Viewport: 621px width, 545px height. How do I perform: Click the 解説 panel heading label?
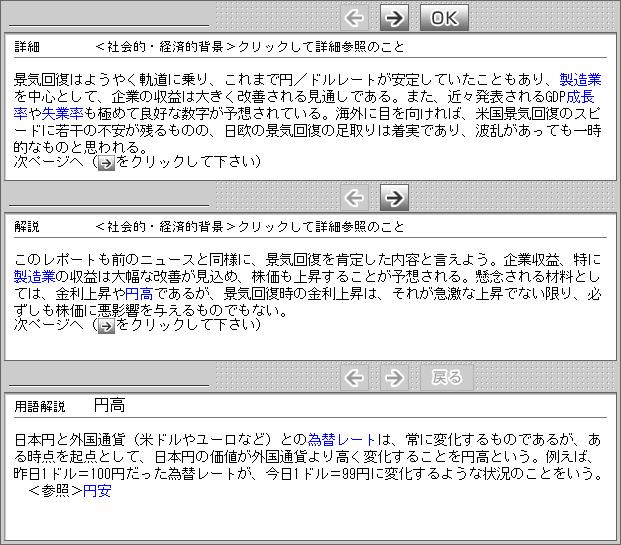click(x=27, y=227)
